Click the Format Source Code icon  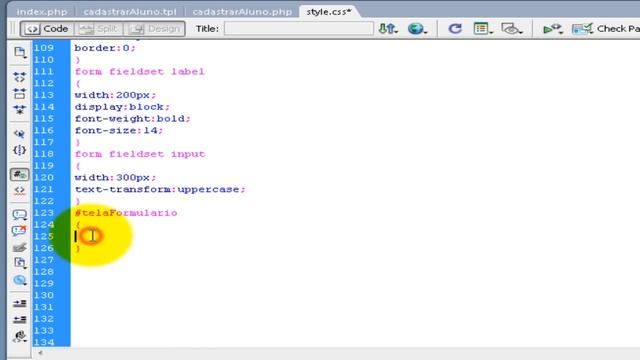tap(19, 337)
